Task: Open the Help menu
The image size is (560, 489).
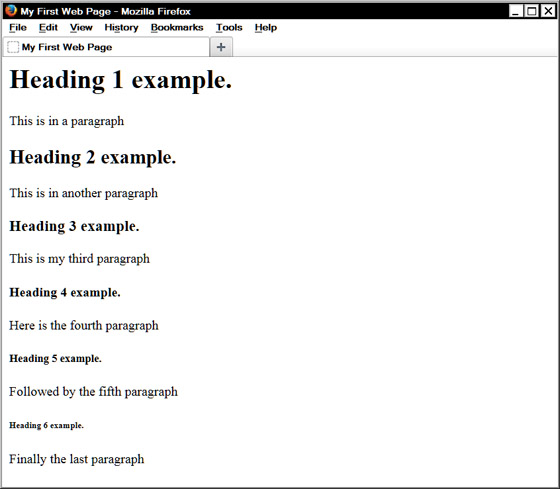Action: tap(266, 28)
